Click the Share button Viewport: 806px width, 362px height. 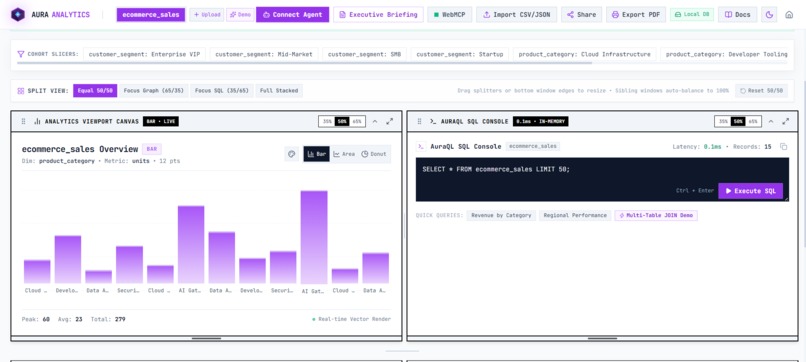pyautogui.click(x=581, y=14)
